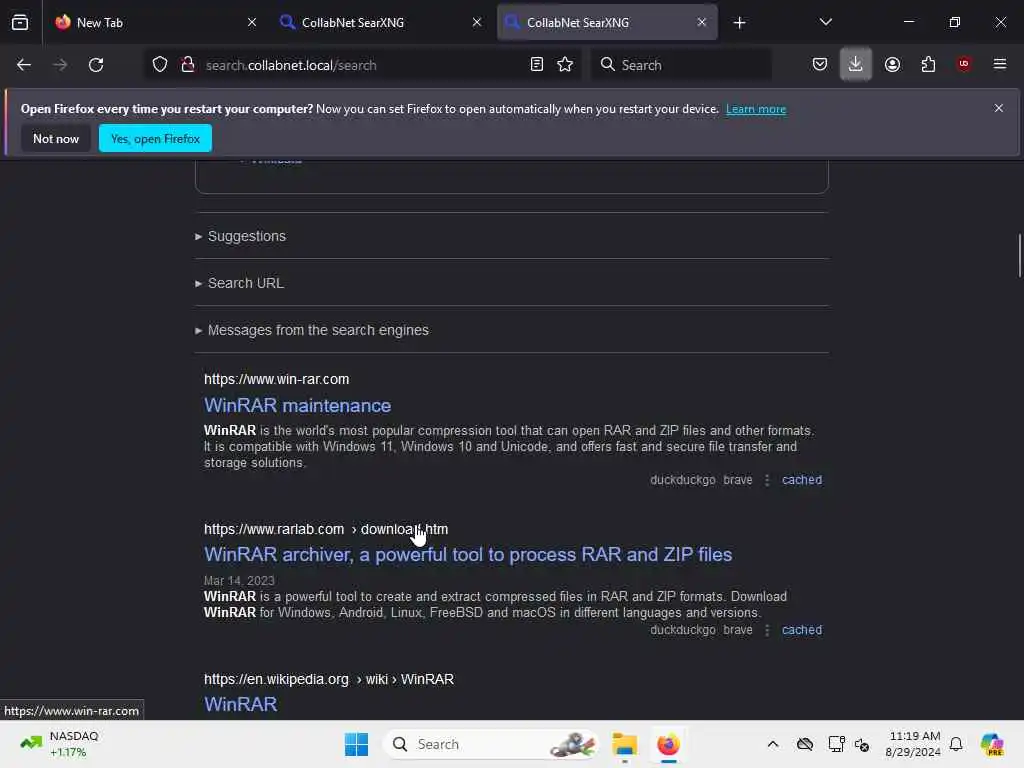
Task: Open Save to Pocket icon
Action: click(x=820, y=65)
